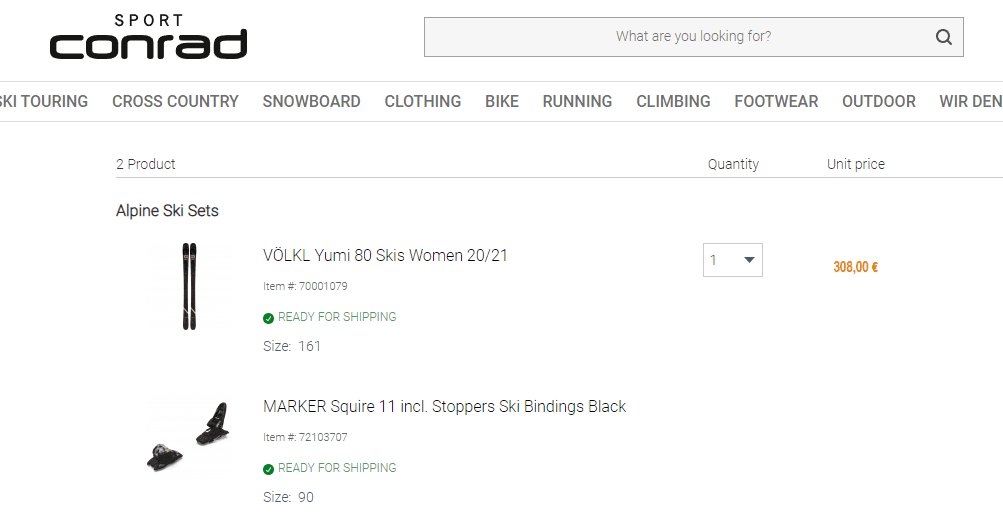Select the Footwear category
The image size is (1003, 520).
point(776,101)
